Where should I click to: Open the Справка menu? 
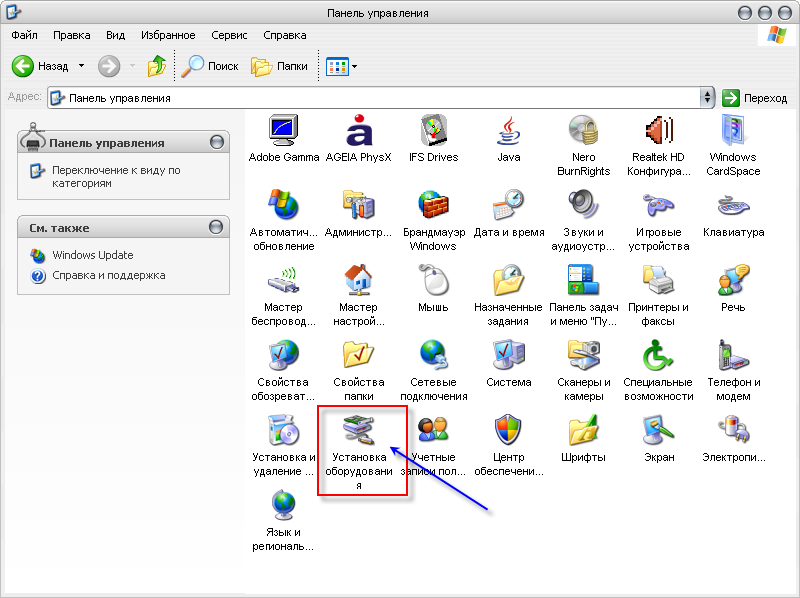click(285, 35)
